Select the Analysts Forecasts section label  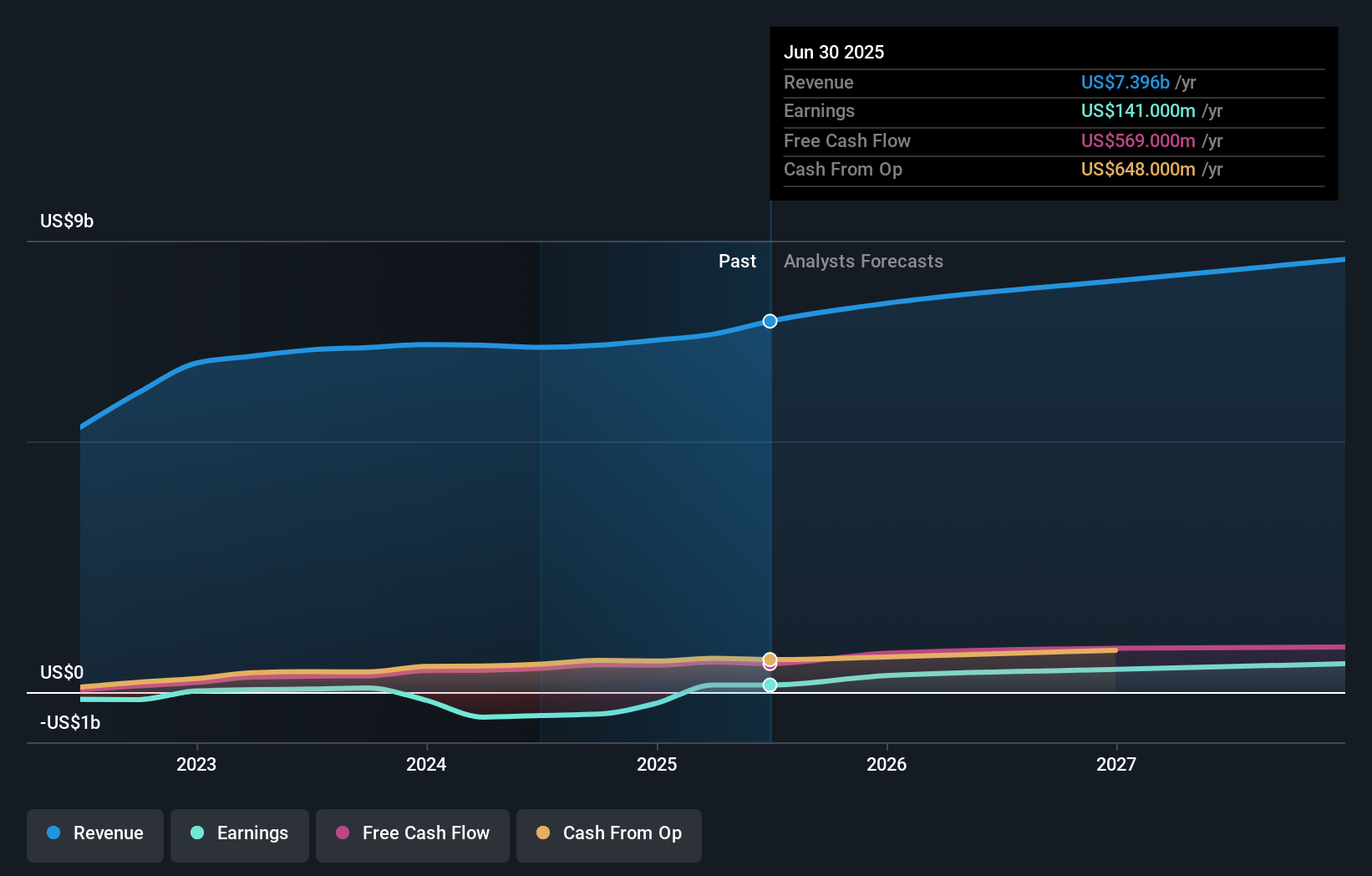[863, 262]
